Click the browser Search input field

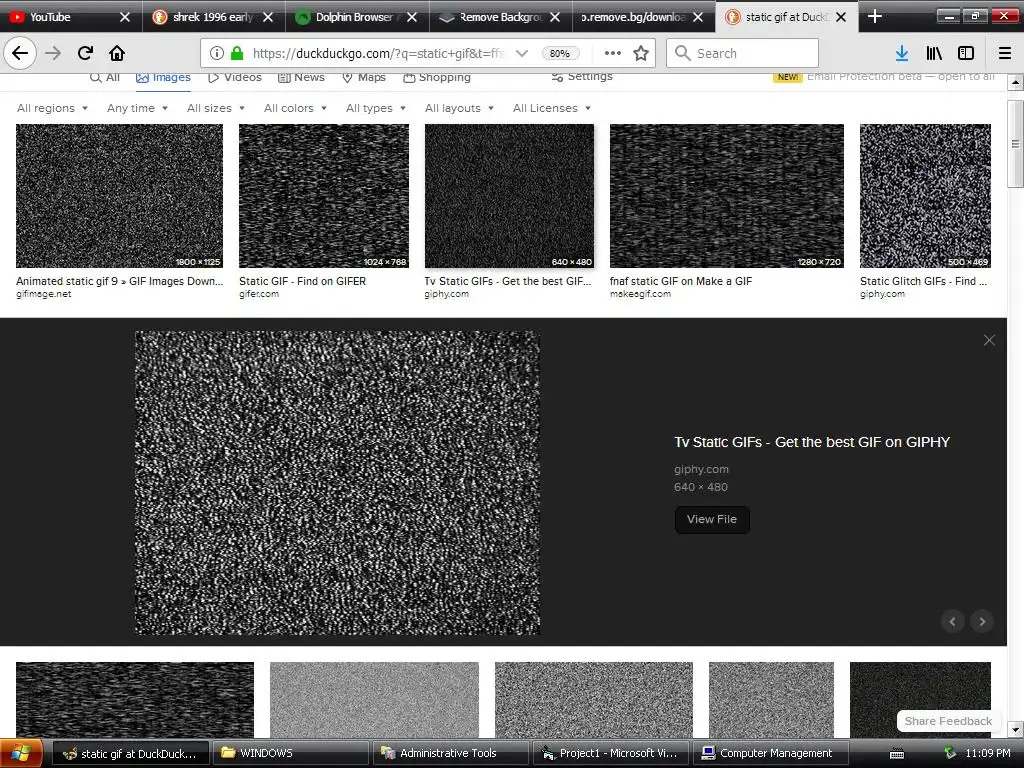[743, 53]
